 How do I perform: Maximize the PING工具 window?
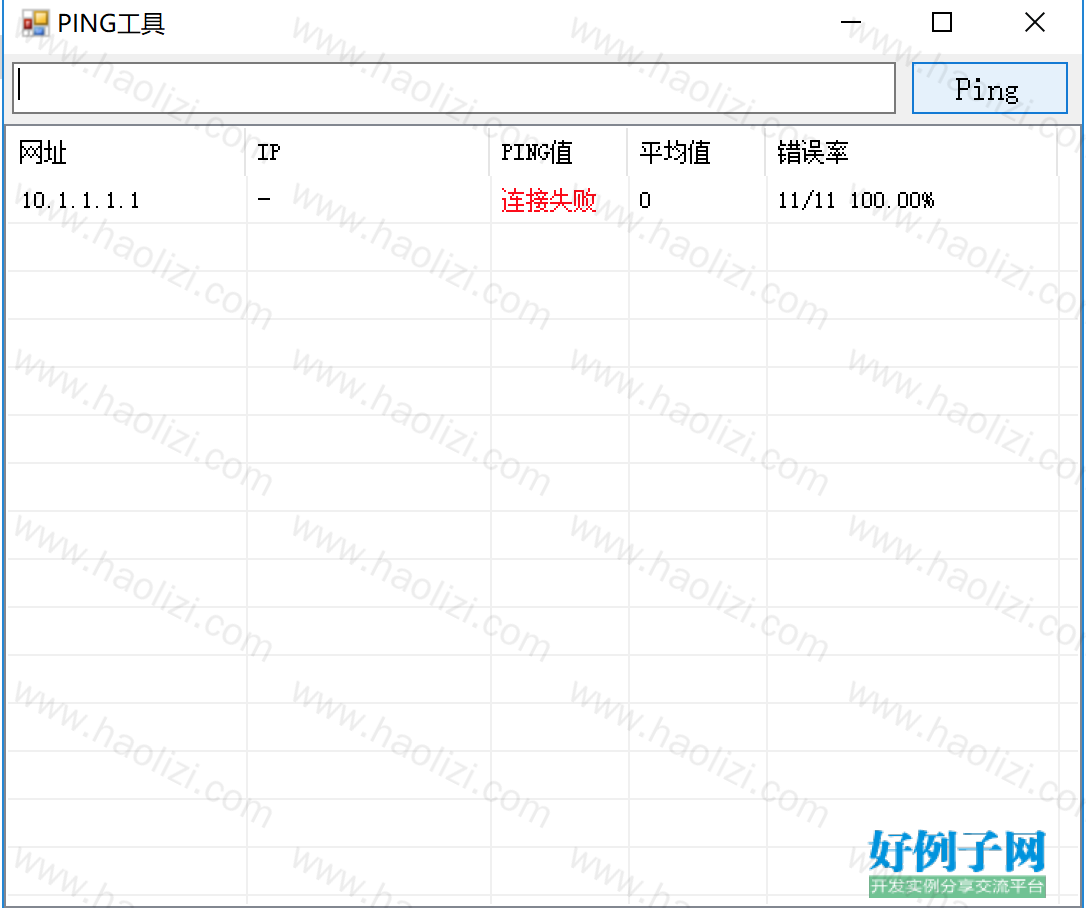941,23
